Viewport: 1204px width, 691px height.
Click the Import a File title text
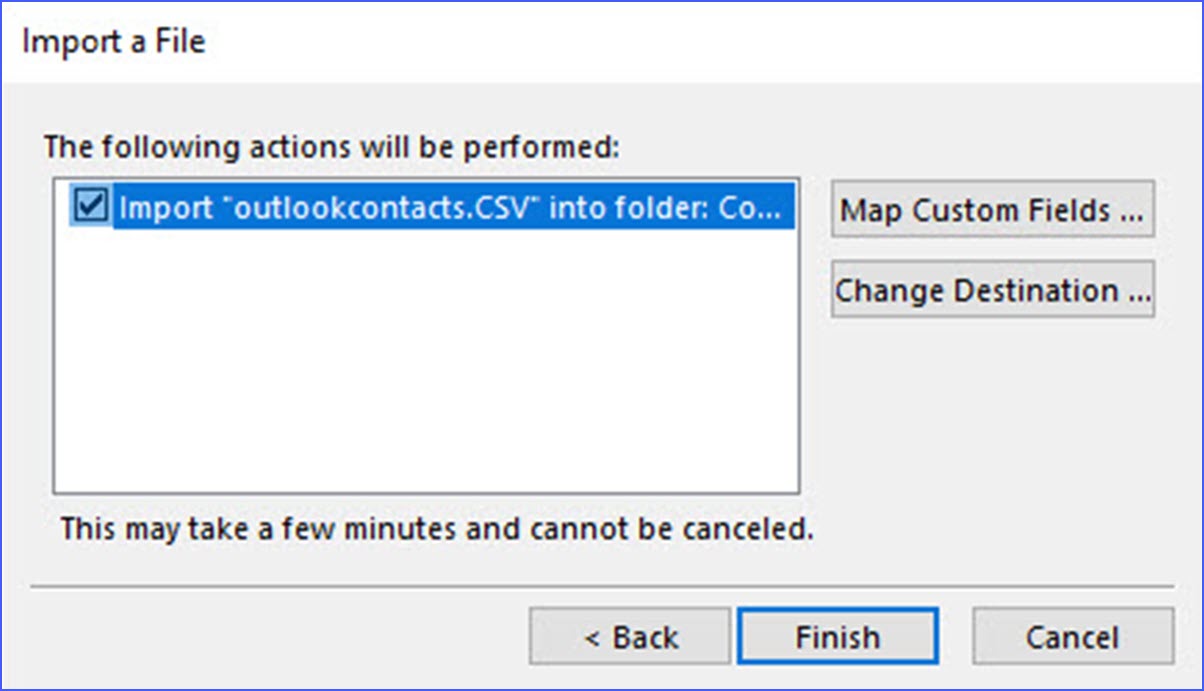click(113, 42)
